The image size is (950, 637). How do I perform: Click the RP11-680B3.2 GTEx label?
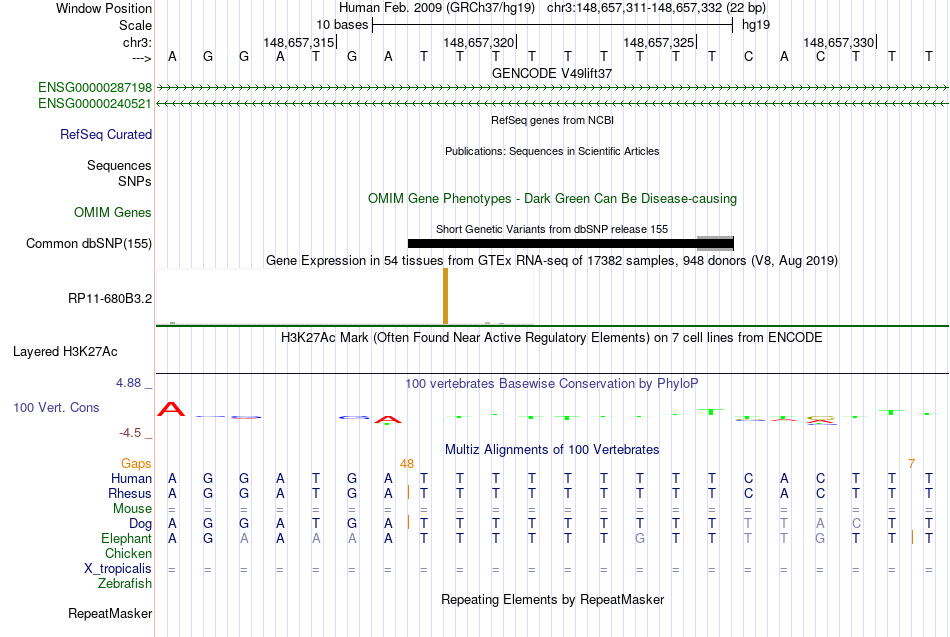[110, 298]
